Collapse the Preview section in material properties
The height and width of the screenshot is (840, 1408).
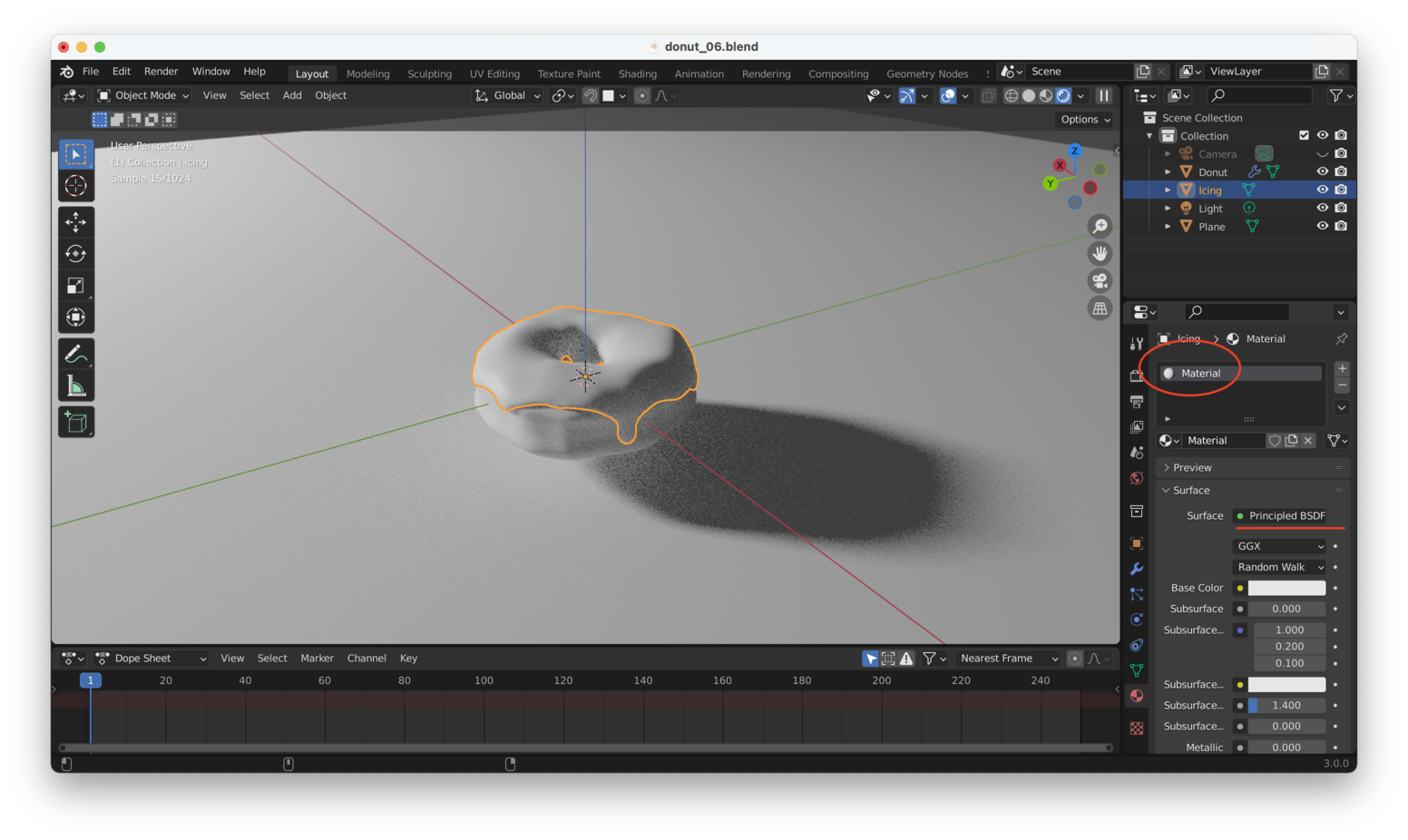(1189, 467)
